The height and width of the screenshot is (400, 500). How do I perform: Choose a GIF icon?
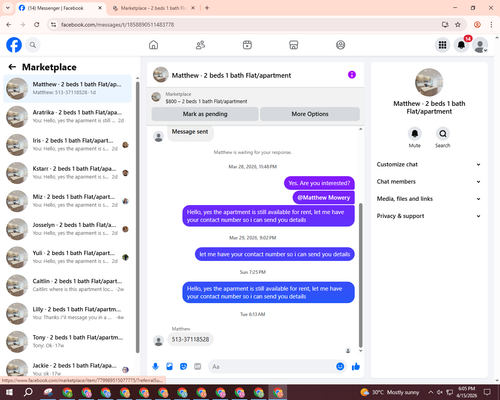click(x=198, y=367)
